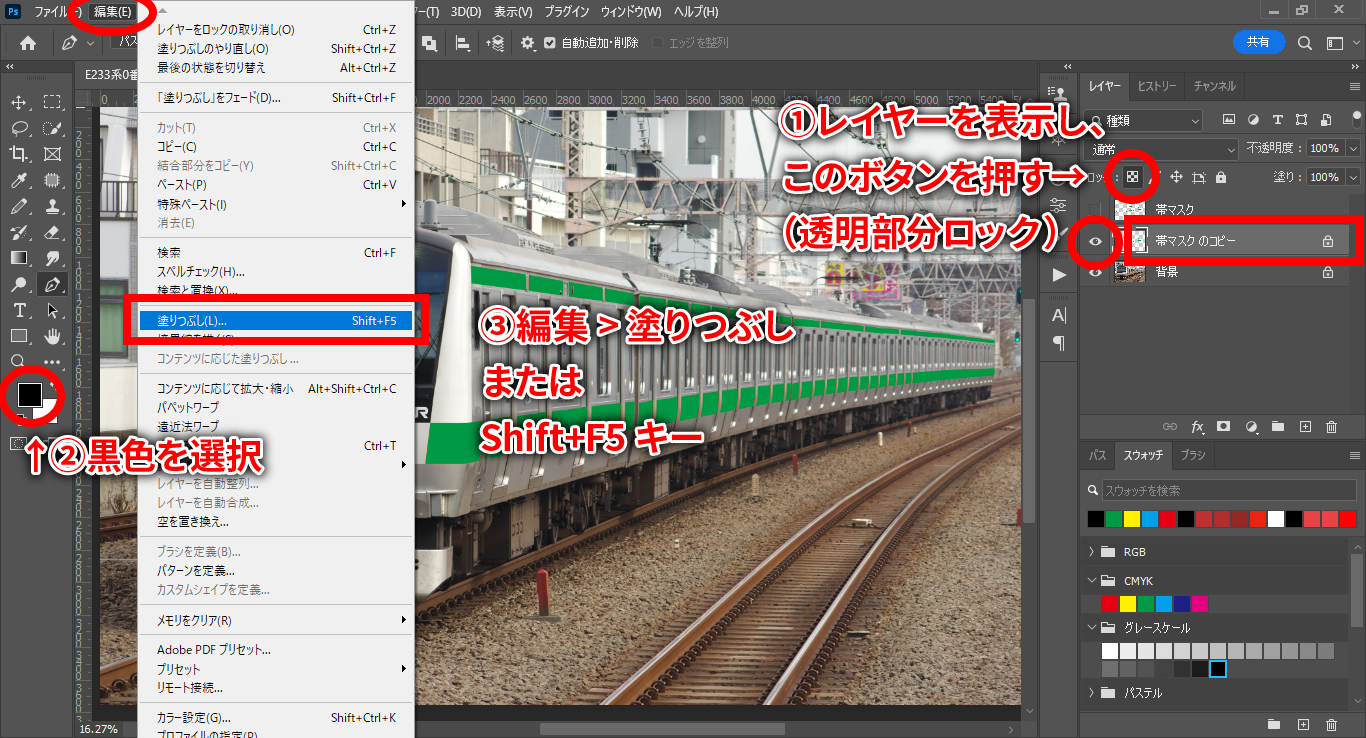Pick the Horizontal Type tool
The image size is (1366, 738).
pyautogui.click(x=19, y=310)
